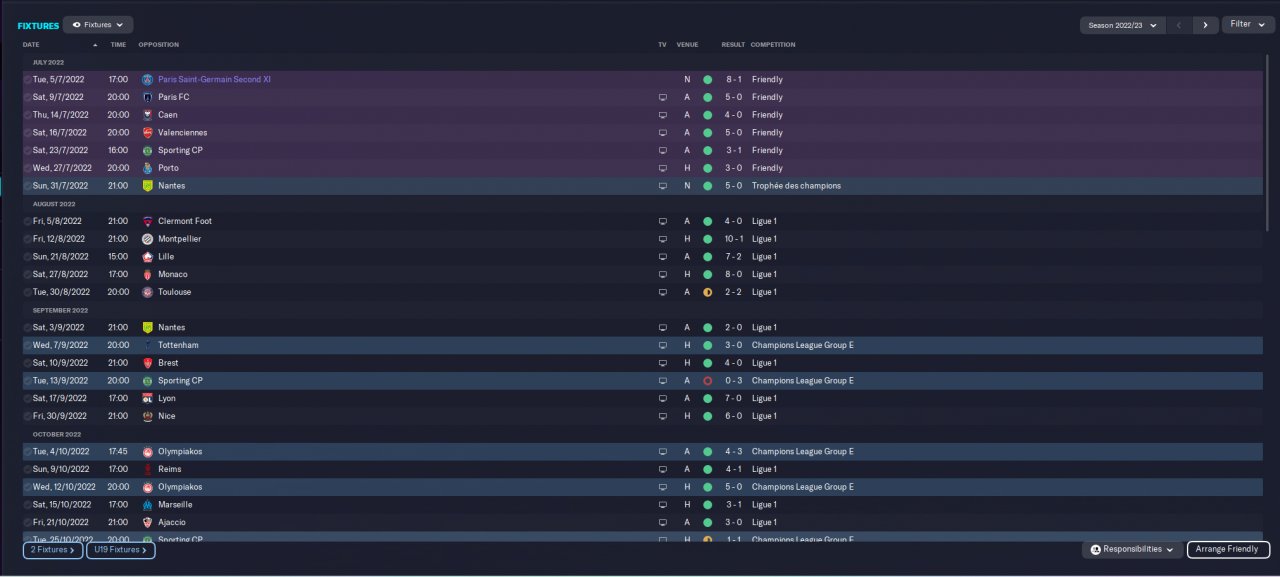Click the Marseille club crest icon

[x=147, y=504]
